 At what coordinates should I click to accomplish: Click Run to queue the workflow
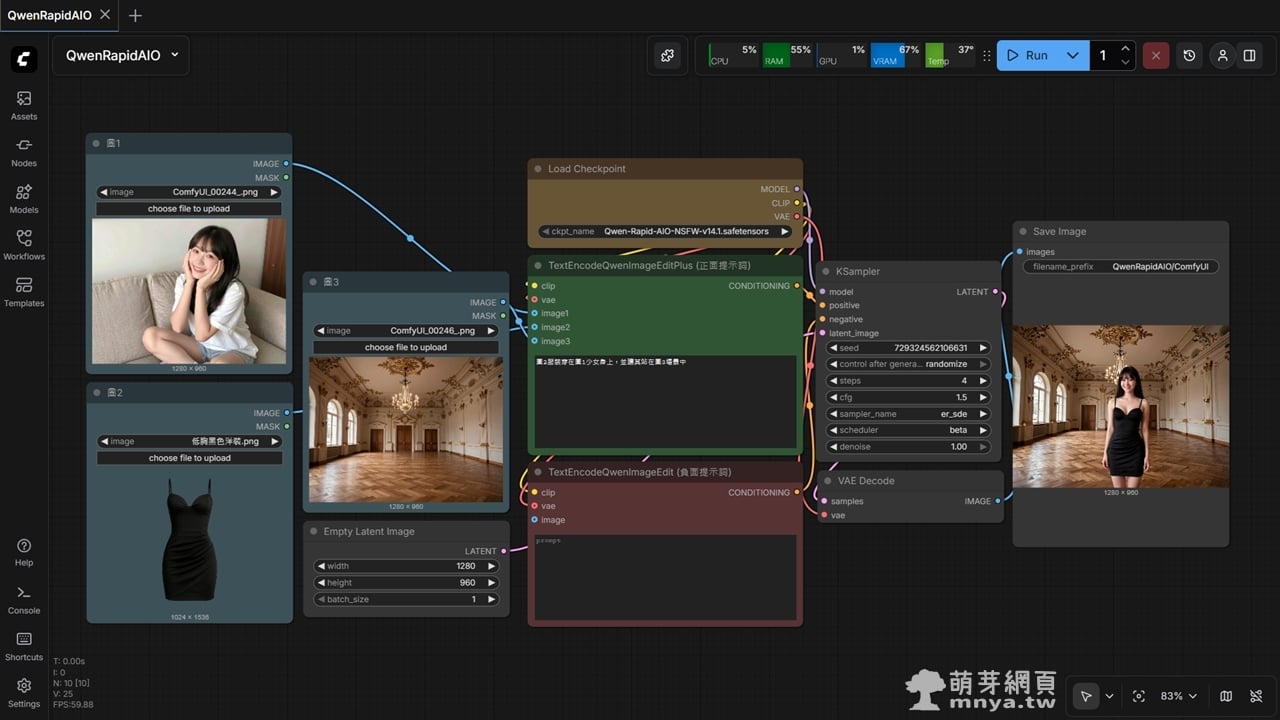pyautogui.click(x=1028, y=56)
